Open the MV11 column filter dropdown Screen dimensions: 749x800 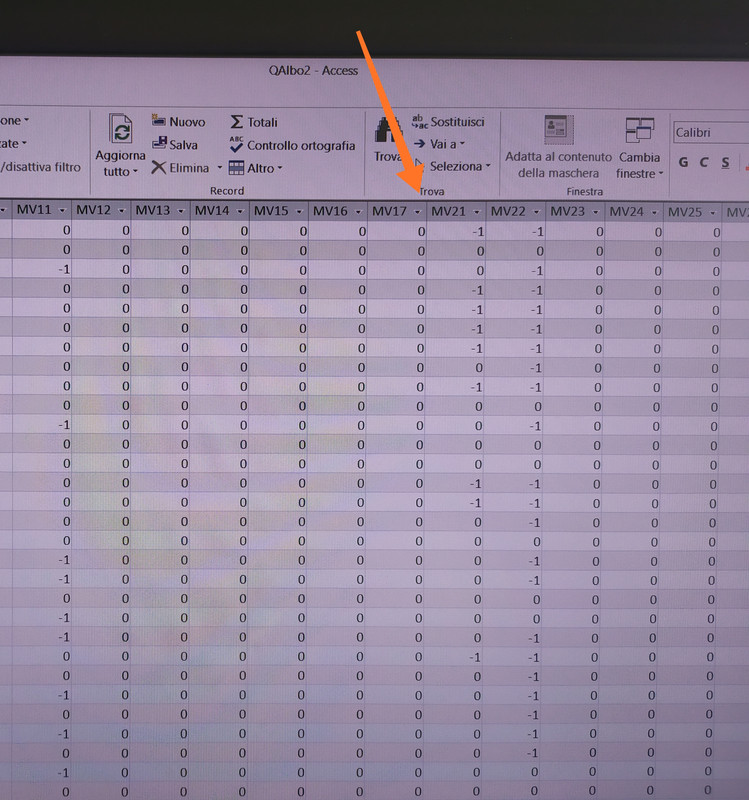coord(62,210)
